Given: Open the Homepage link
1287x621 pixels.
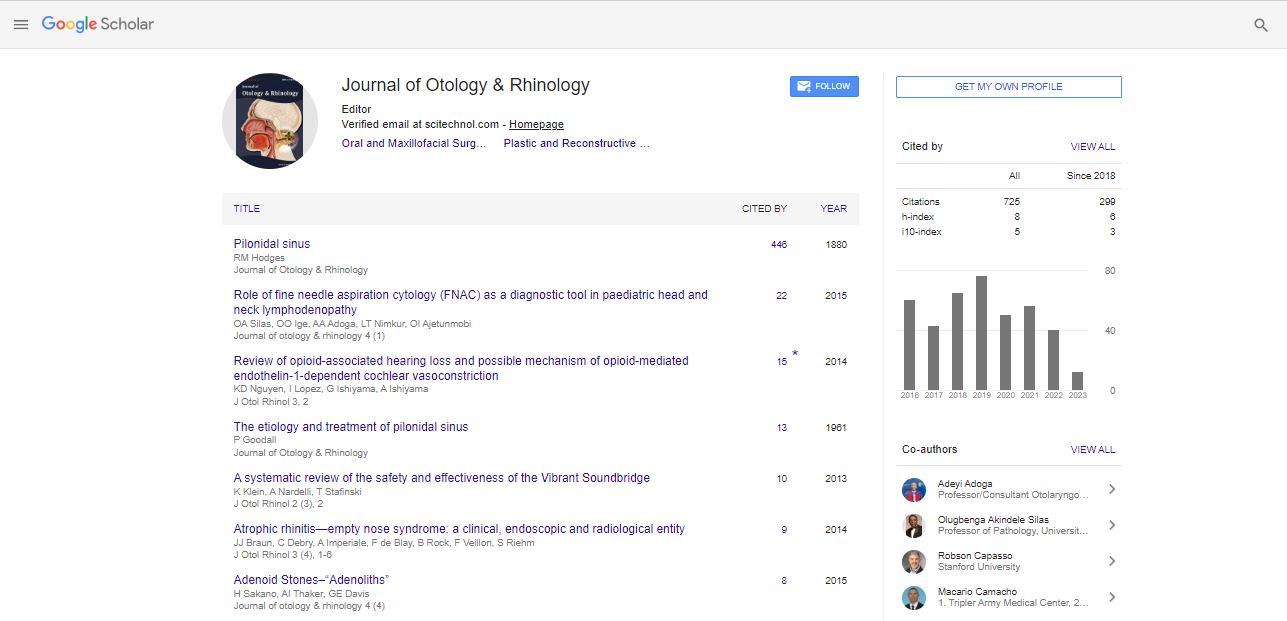Looking at the screenshot, I should point(536,125).
